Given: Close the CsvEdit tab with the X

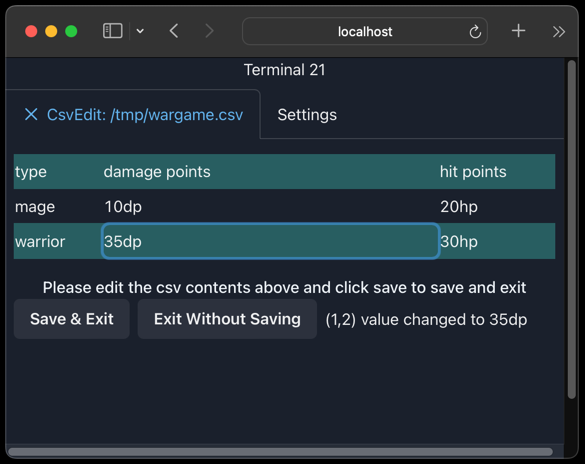Looking at the screenshot, I should (31, 114).
